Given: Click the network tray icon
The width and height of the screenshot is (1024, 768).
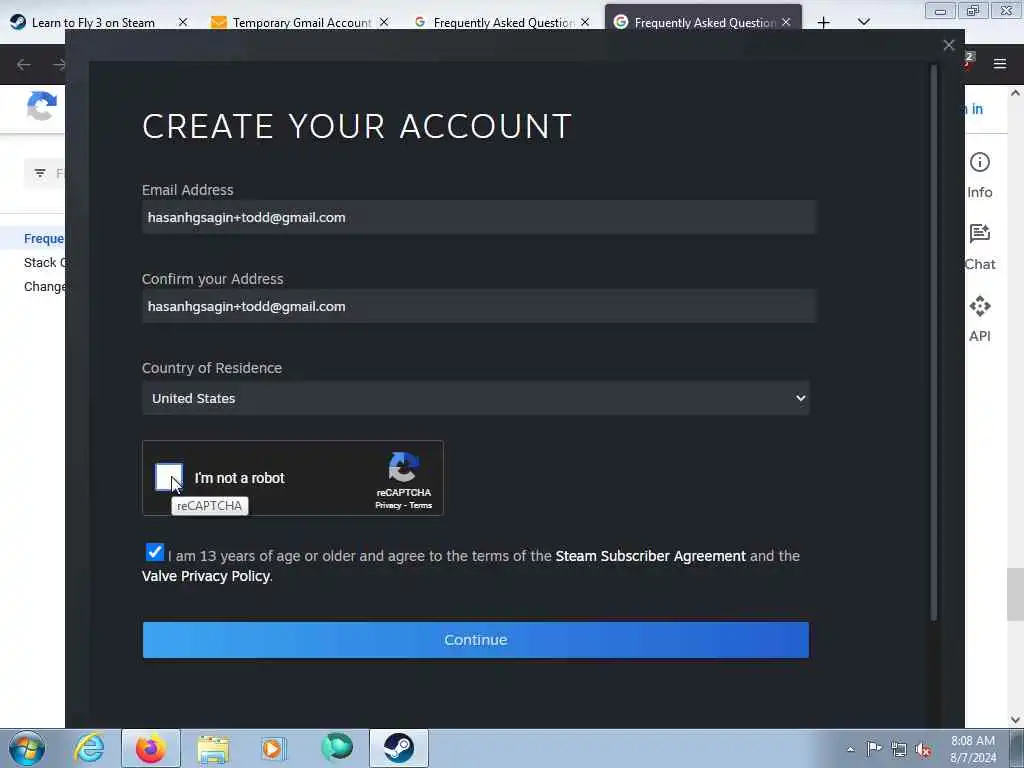Looking at the screenshot, I should point(899,749).
